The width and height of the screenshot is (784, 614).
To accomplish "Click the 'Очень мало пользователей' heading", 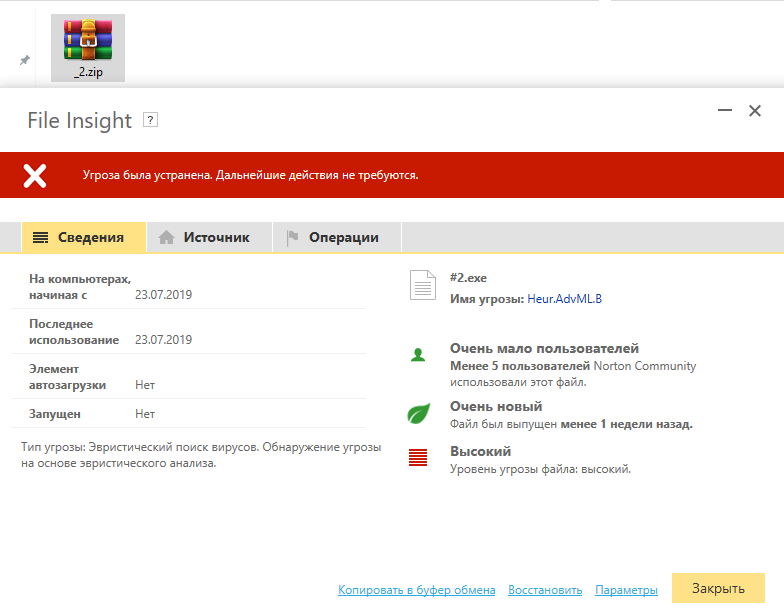I will coord(544,348).
